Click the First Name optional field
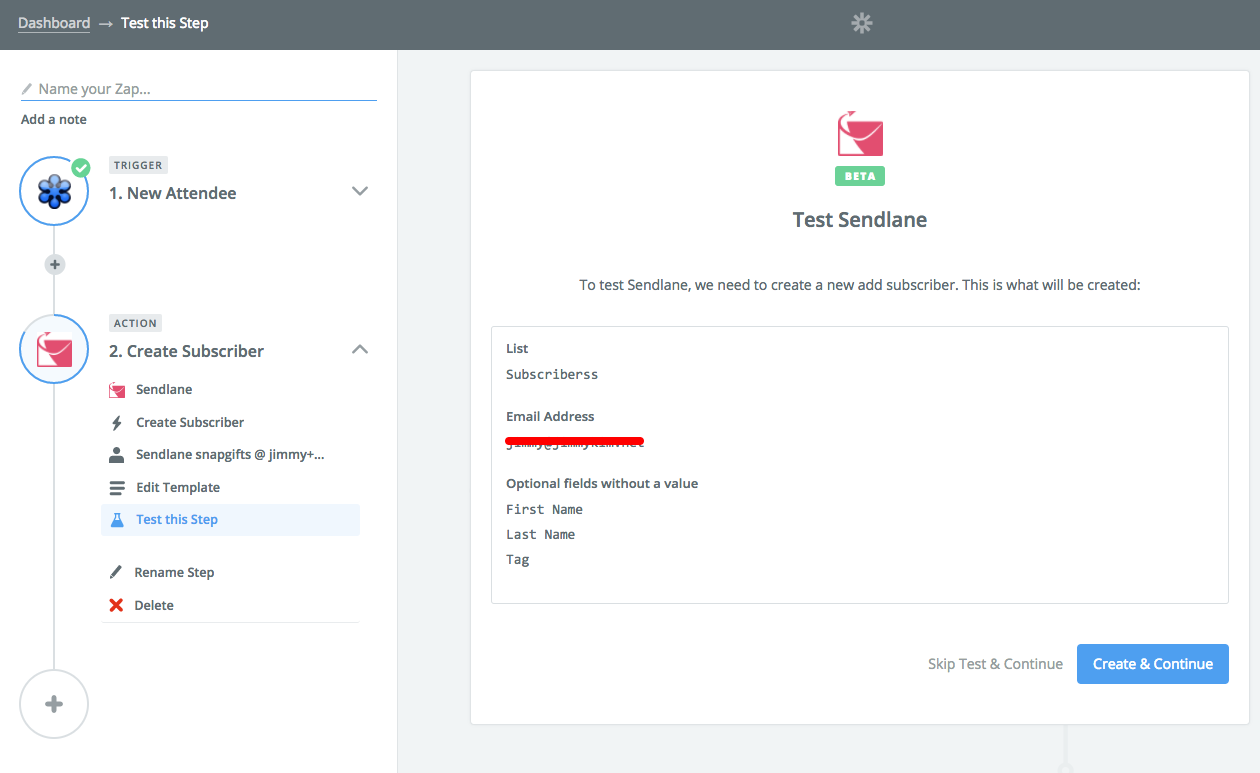Viewport: 1260px width, 773px height. (x=544, y=509)
